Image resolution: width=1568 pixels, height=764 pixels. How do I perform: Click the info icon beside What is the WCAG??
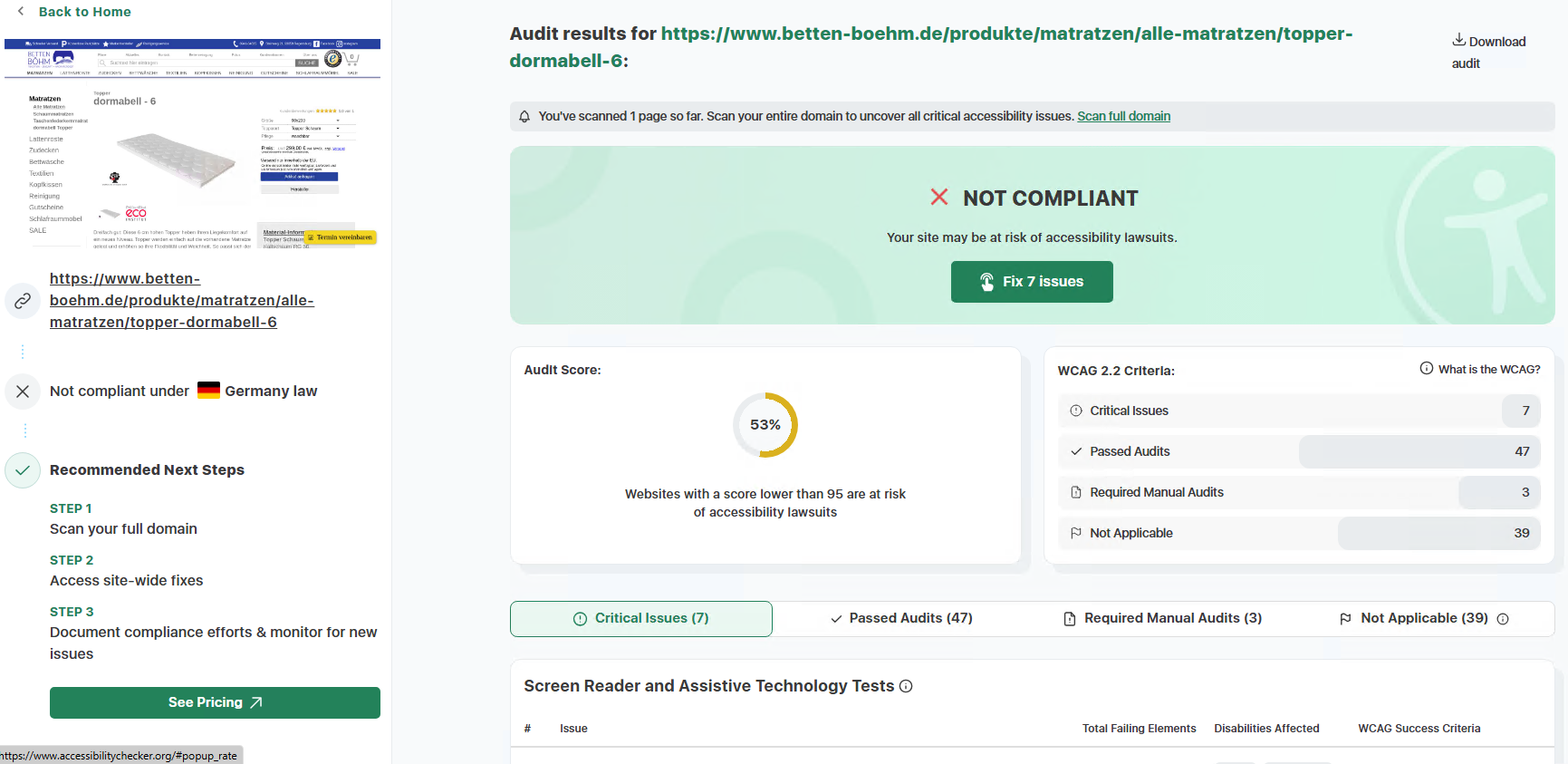[x=1426, y=369]
